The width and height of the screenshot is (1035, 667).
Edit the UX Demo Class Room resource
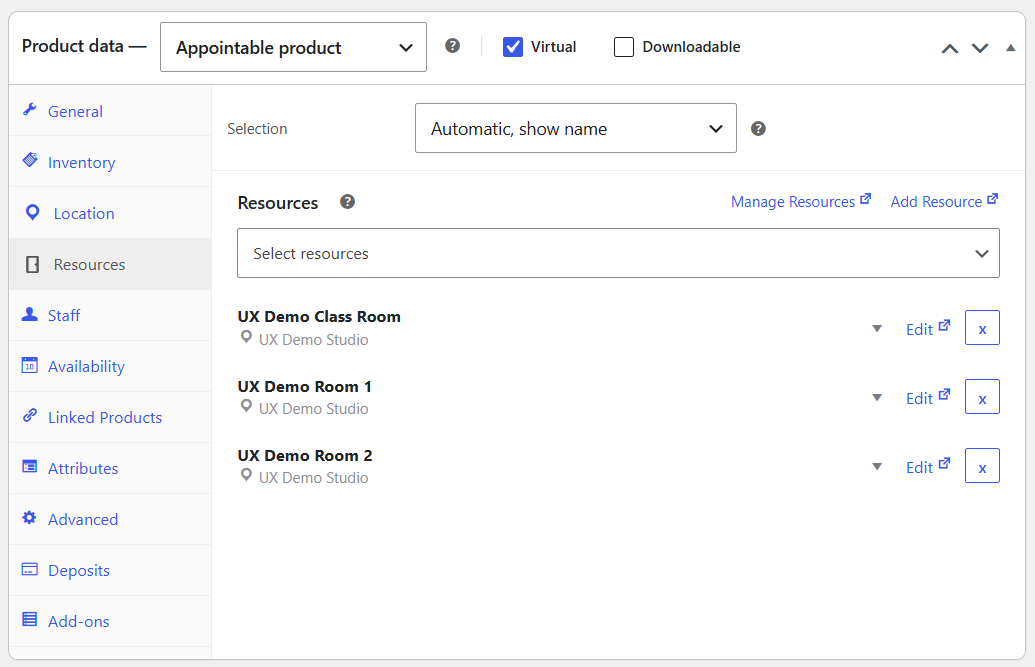[927, 328]
